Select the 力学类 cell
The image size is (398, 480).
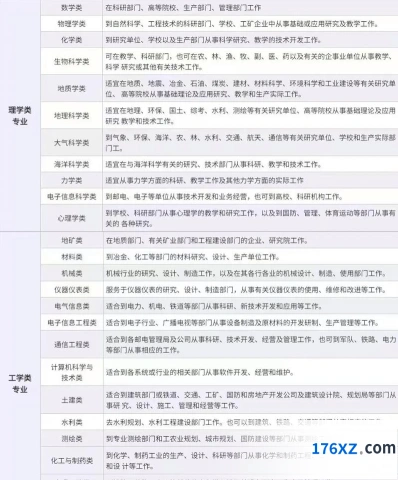tap(72, 181)
